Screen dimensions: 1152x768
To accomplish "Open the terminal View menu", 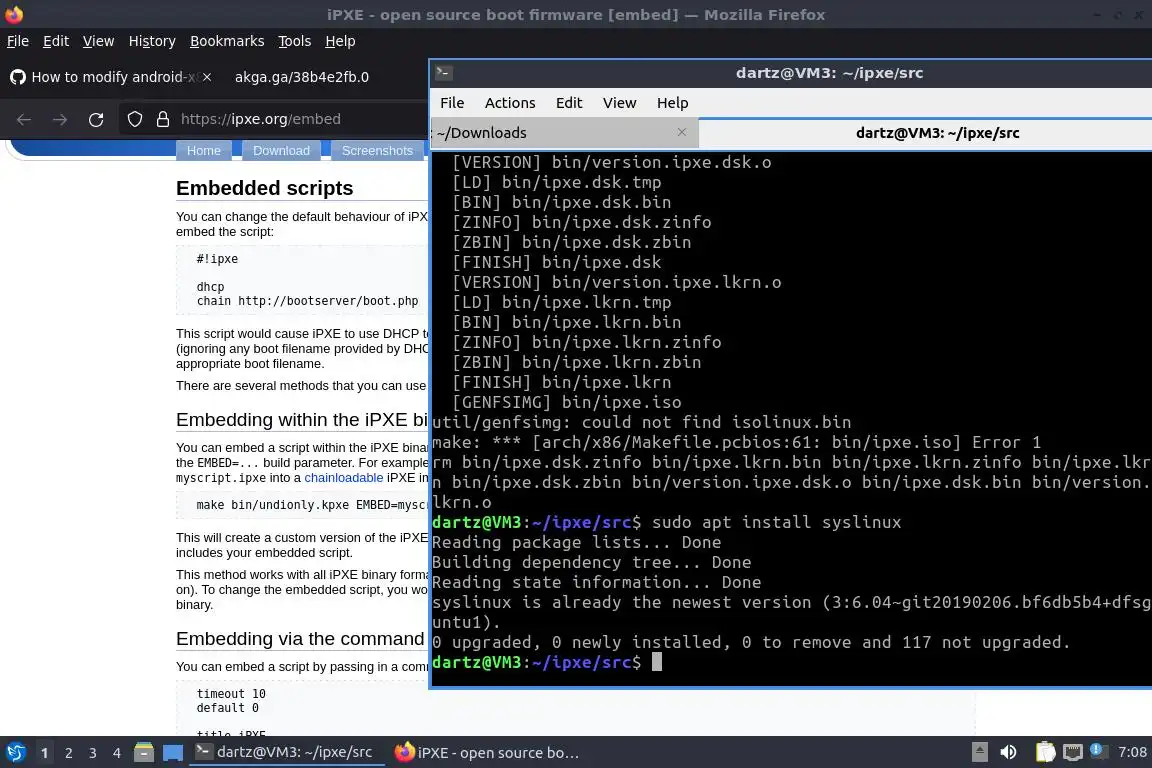I will tap(619, 103).
